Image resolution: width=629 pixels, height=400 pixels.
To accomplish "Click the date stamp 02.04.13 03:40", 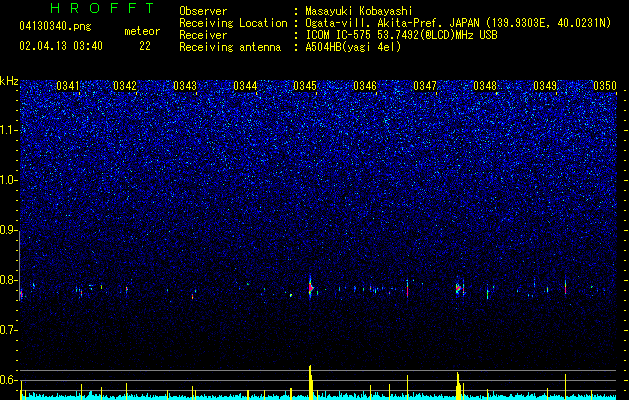I will point(61,46).
